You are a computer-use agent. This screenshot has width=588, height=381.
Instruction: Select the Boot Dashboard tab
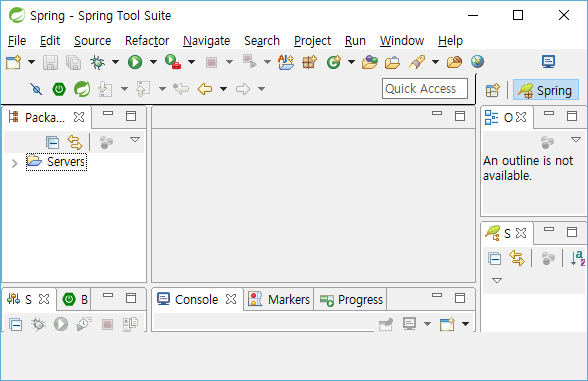75,299
